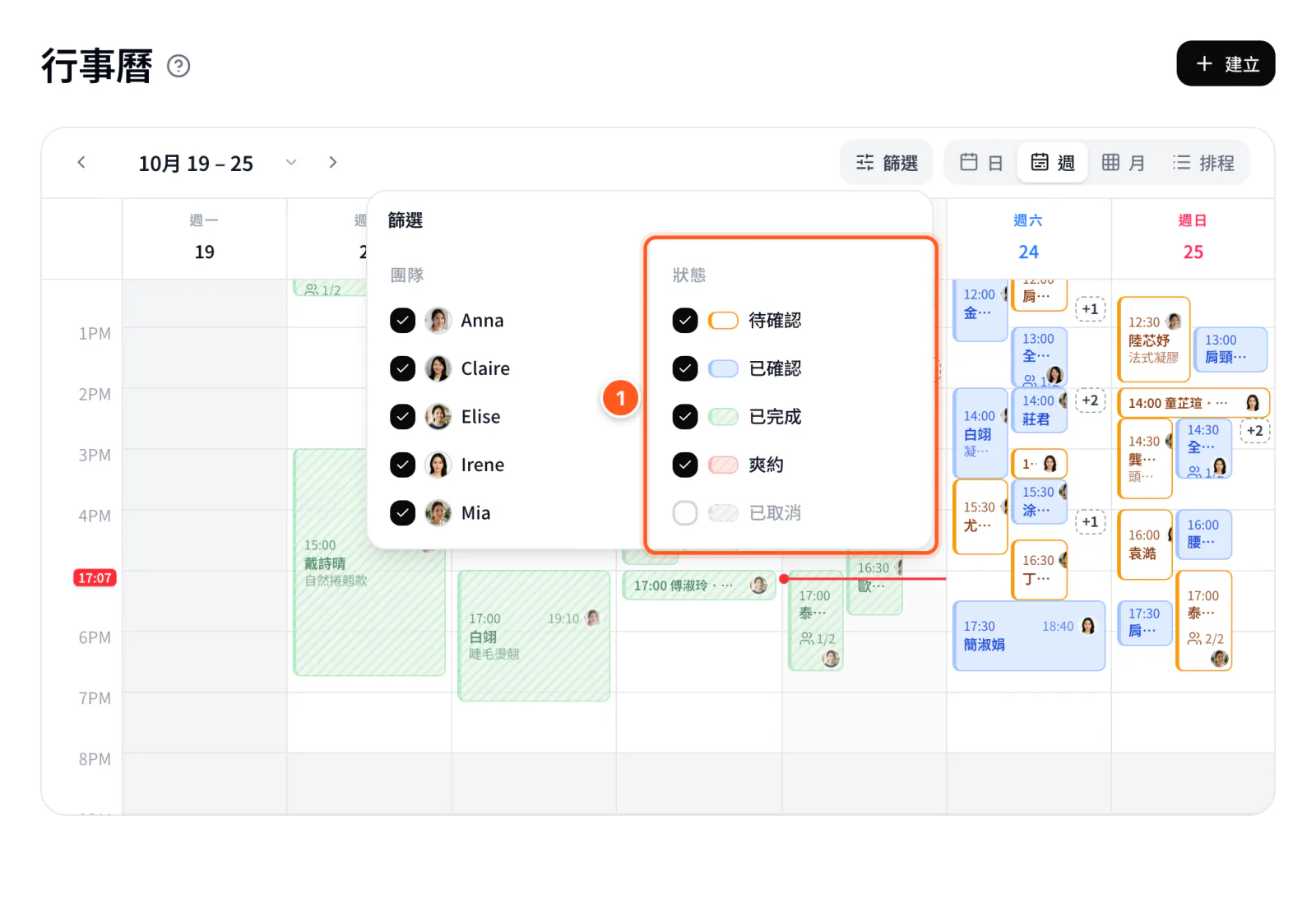Click the red 爽約 status swatch
The height and width of the screenshot is (912, 1316).
click(723, 465)
